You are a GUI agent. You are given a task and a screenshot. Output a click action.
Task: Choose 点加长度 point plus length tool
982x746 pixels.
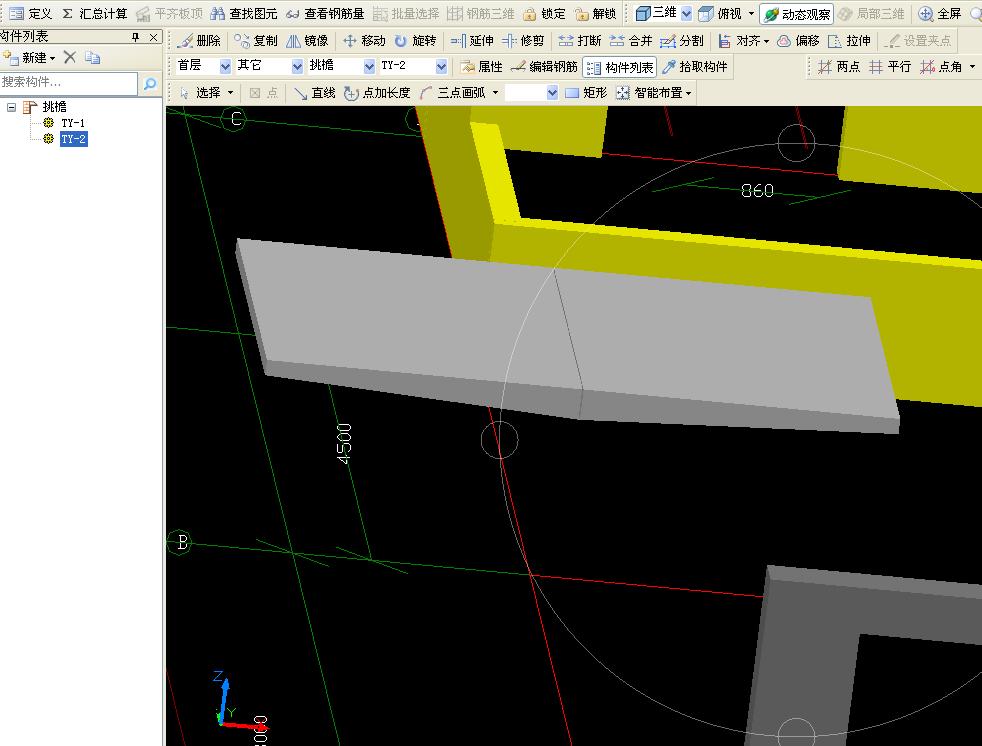(x=377, y=93)
